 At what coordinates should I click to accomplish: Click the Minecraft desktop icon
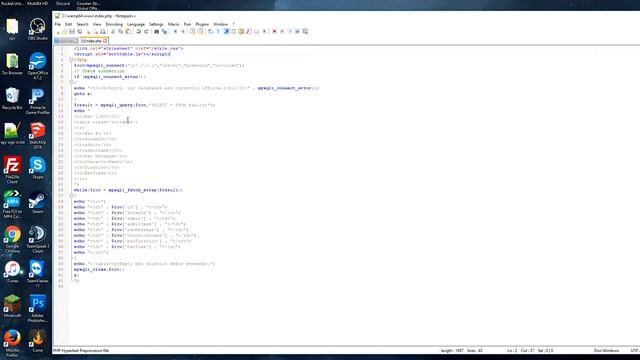pos(12,307)
